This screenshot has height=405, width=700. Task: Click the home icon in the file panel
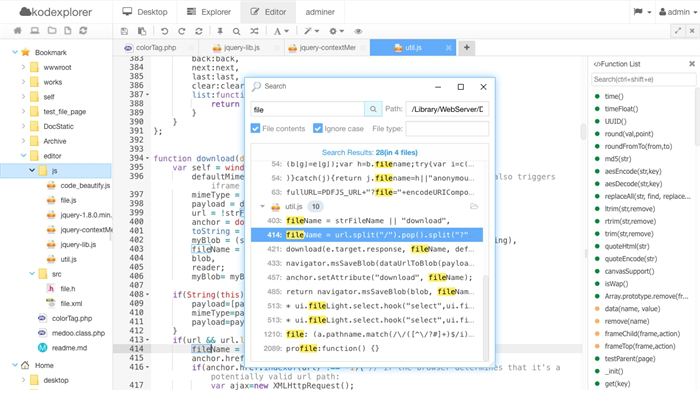tap(16, 32)
